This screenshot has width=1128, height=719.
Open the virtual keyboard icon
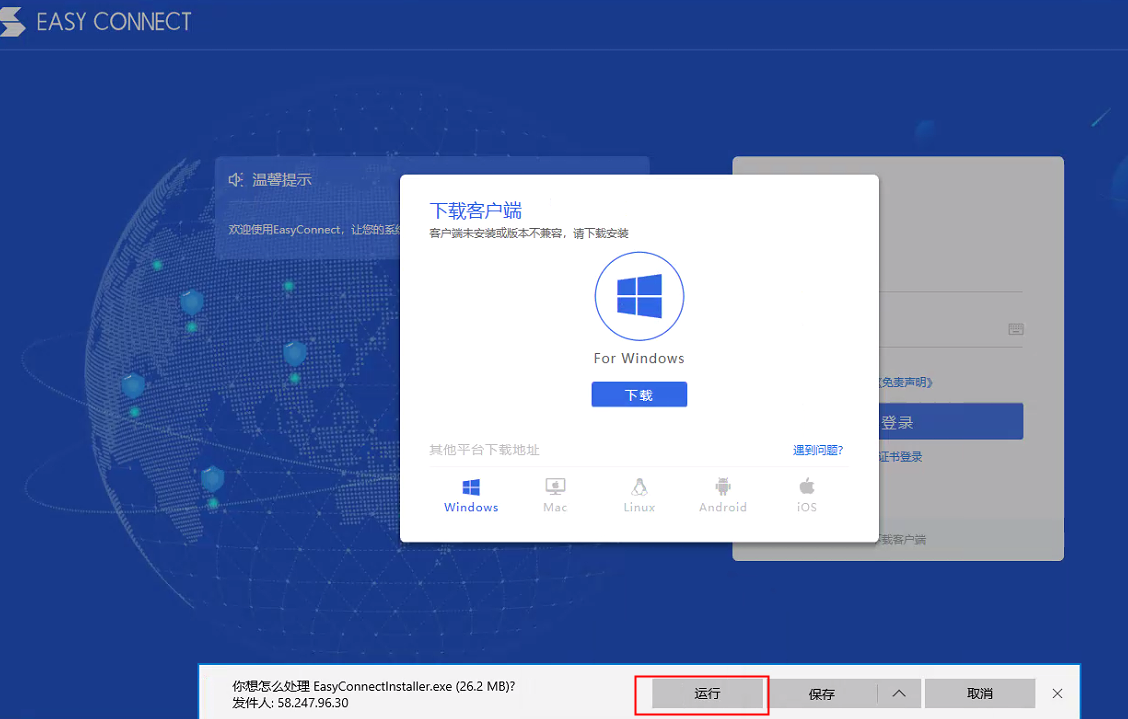[1015, 329]
